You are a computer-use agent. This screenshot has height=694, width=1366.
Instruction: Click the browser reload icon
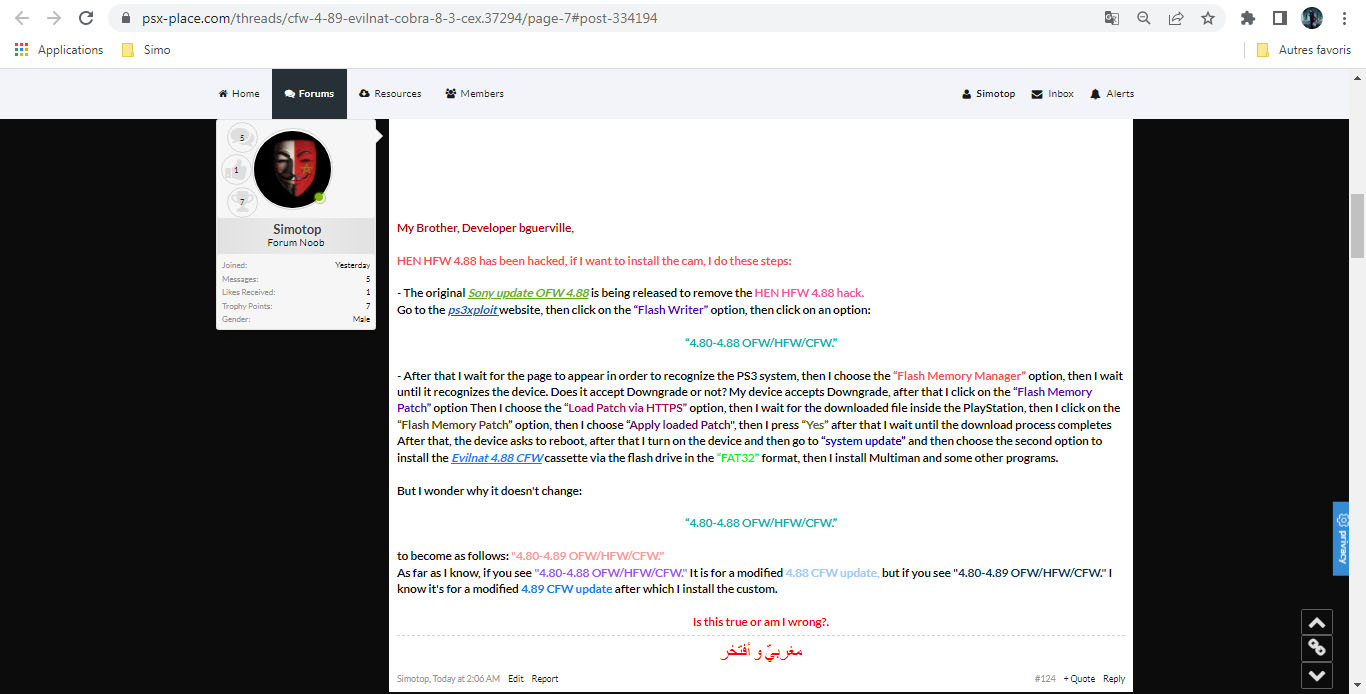point(86,18)
